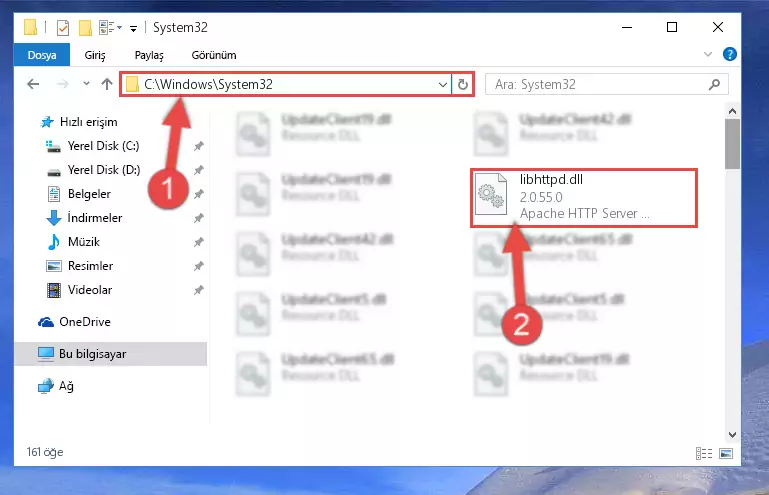Click the libhttpd.dll gear file icon
This screenshot has height=495, width=769.
tap(491, 194)
